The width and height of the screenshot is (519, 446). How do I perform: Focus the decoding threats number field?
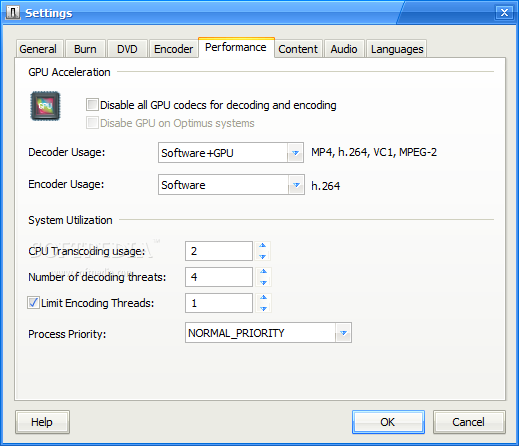pos(219,277)
